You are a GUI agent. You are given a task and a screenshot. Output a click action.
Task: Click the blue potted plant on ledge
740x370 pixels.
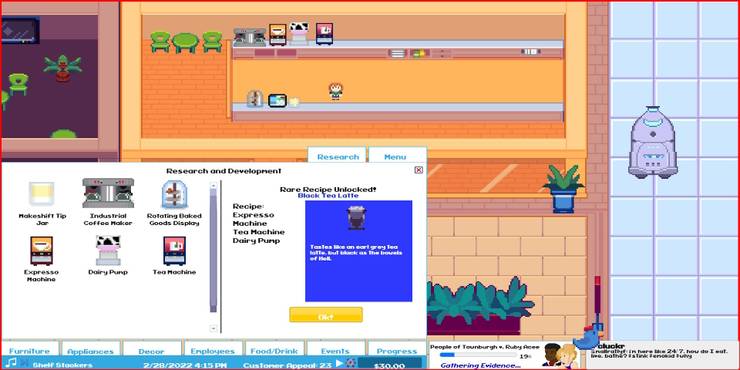[563, 189]
